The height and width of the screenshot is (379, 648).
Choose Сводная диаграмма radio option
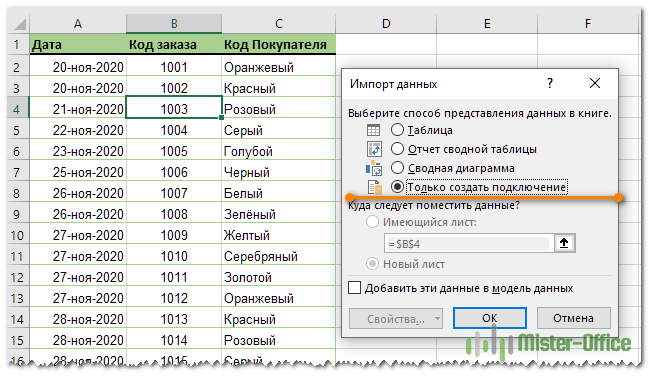coord(397,168)
